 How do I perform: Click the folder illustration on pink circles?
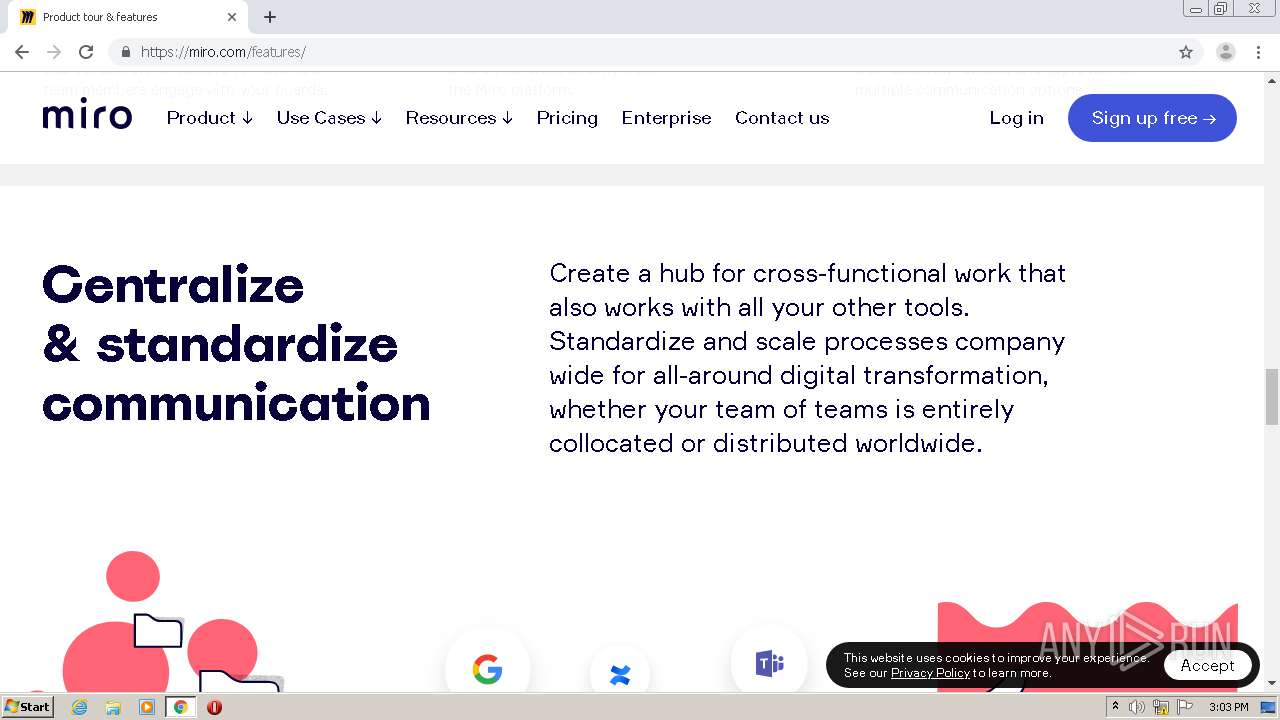coord(158,631)
